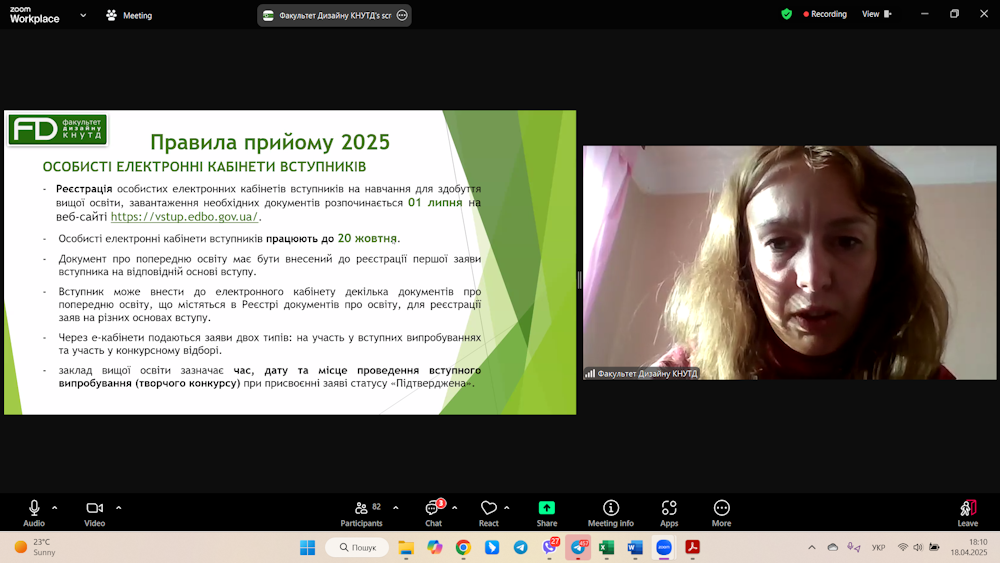Expand reactions options arrow

click(506, 508)
